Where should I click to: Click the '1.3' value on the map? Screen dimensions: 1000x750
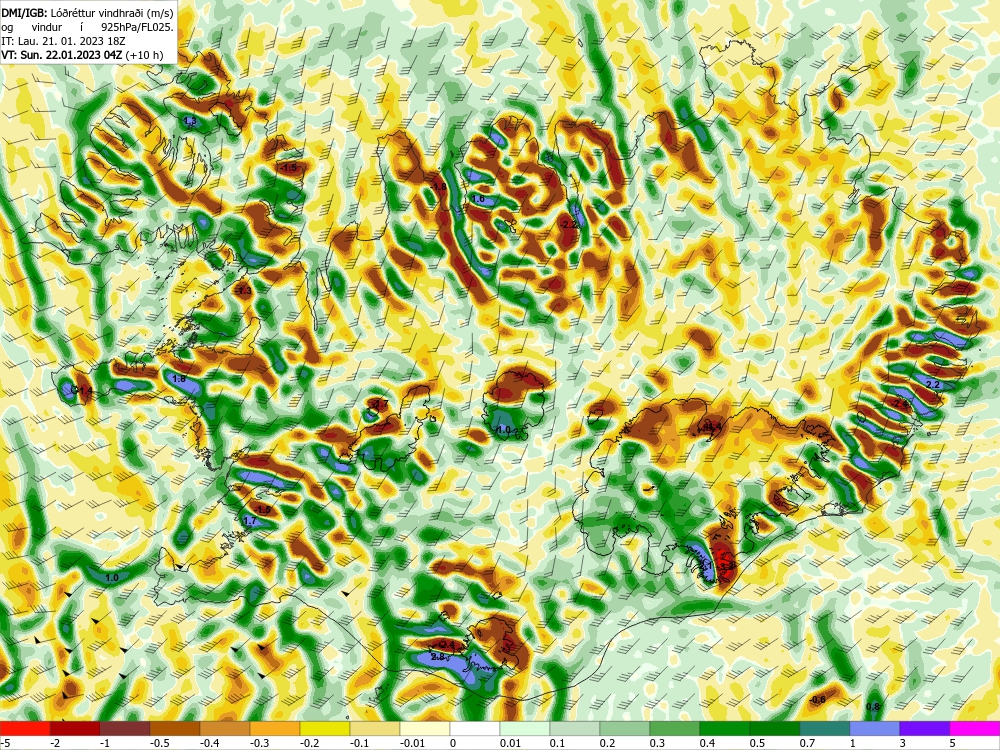point(190,121)
